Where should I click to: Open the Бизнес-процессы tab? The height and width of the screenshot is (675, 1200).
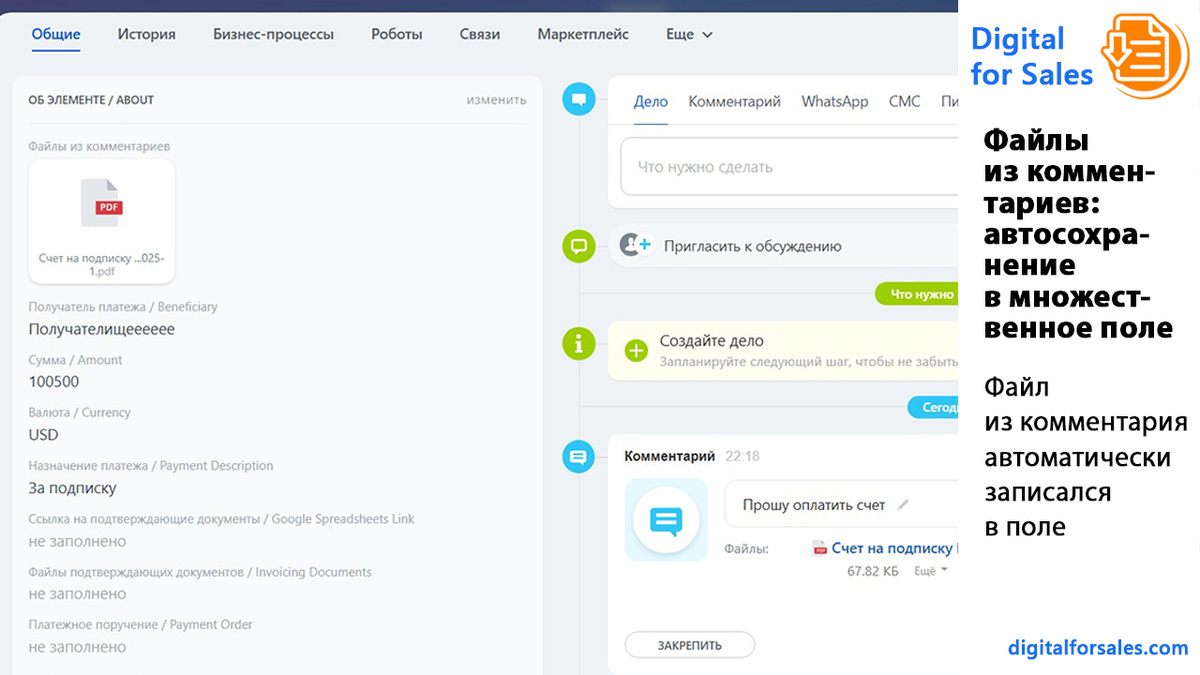[x=273, y=34]
